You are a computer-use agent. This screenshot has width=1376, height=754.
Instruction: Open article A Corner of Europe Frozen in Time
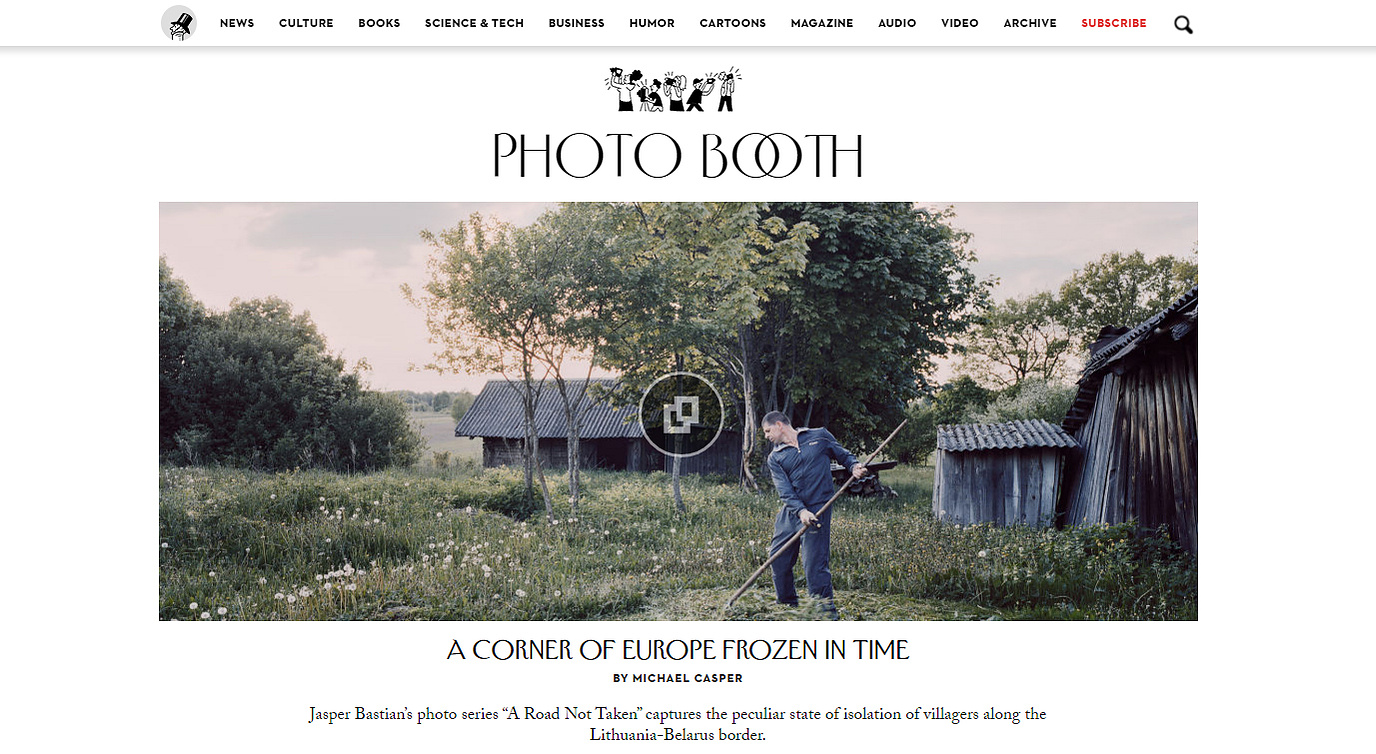pos(678,650)
